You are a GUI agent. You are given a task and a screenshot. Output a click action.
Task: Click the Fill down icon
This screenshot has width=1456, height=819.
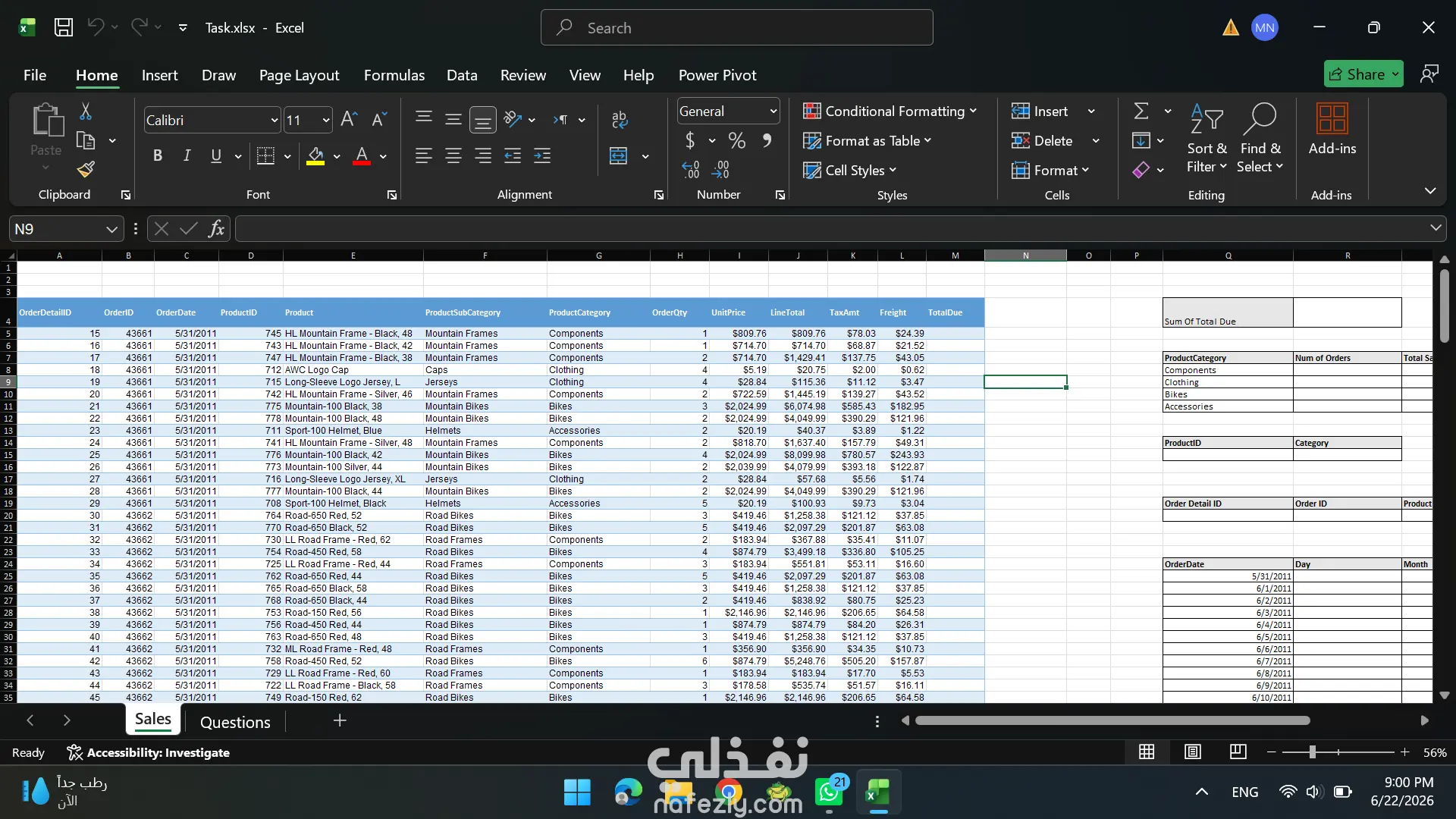[x=1141, y=140]
